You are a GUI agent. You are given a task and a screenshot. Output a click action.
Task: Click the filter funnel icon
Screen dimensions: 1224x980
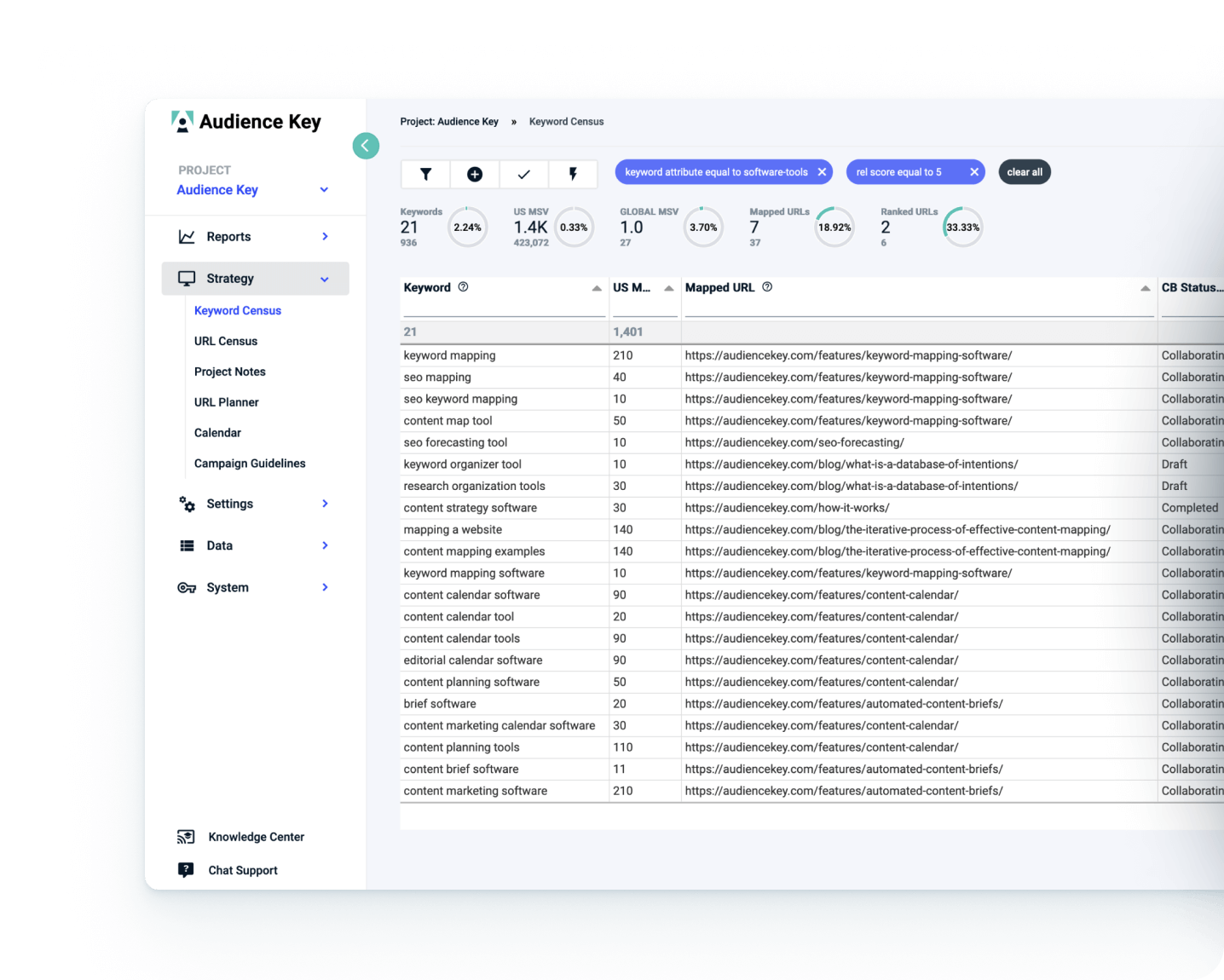click(425, 174)
